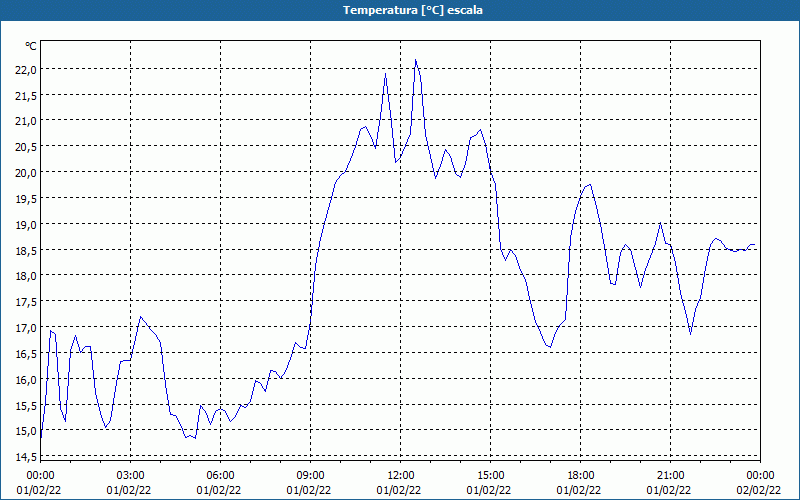This screenshot has width=800, height=500.
Task: Select the 17,0 y-axis tick label
Action: pyautogui.click(x=26, y=328)
